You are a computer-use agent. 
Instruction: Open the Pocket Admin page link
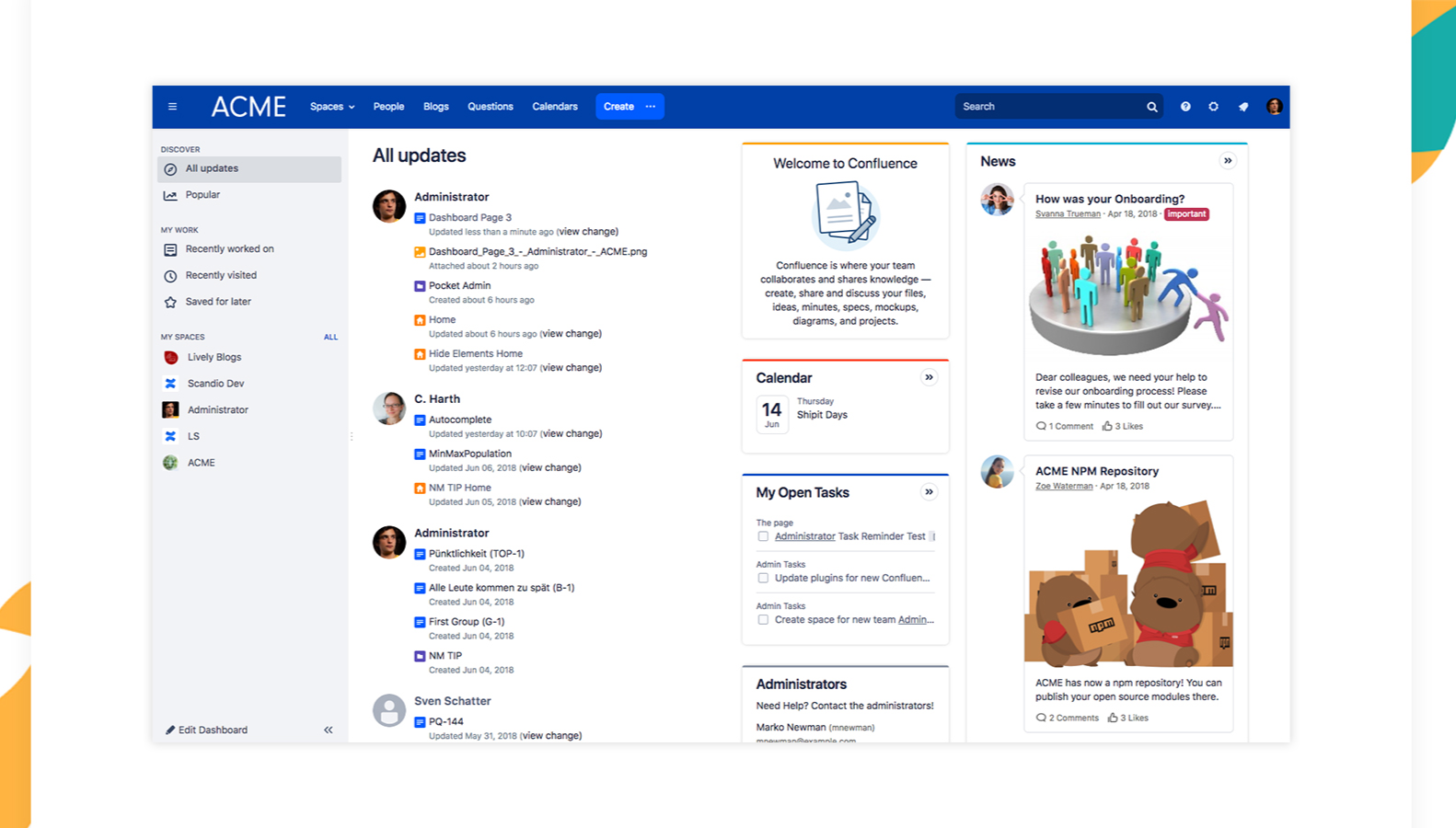[x=459, y=286]
